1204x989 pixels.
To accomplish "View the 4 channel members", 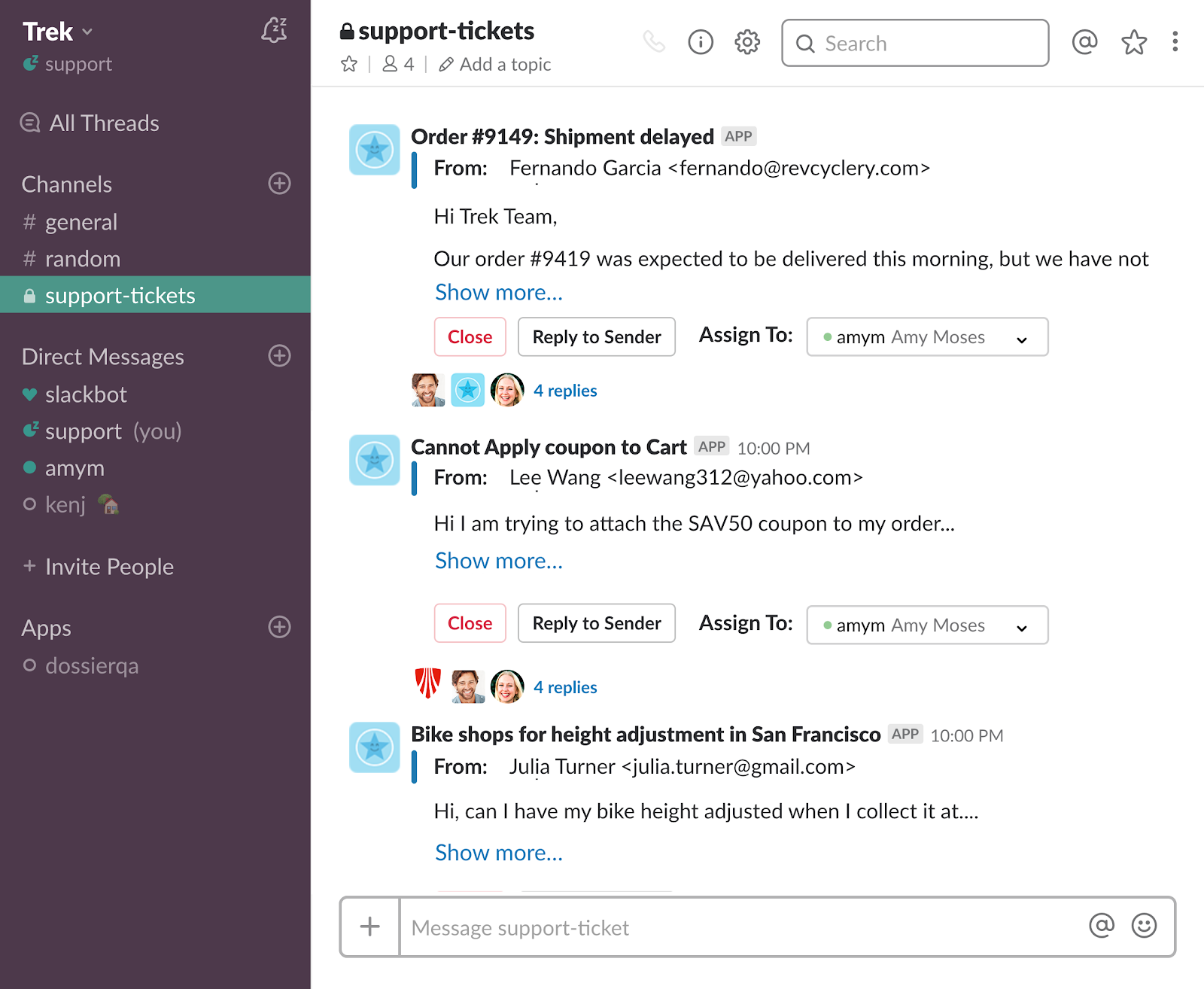I will click(x=398, y=64).
